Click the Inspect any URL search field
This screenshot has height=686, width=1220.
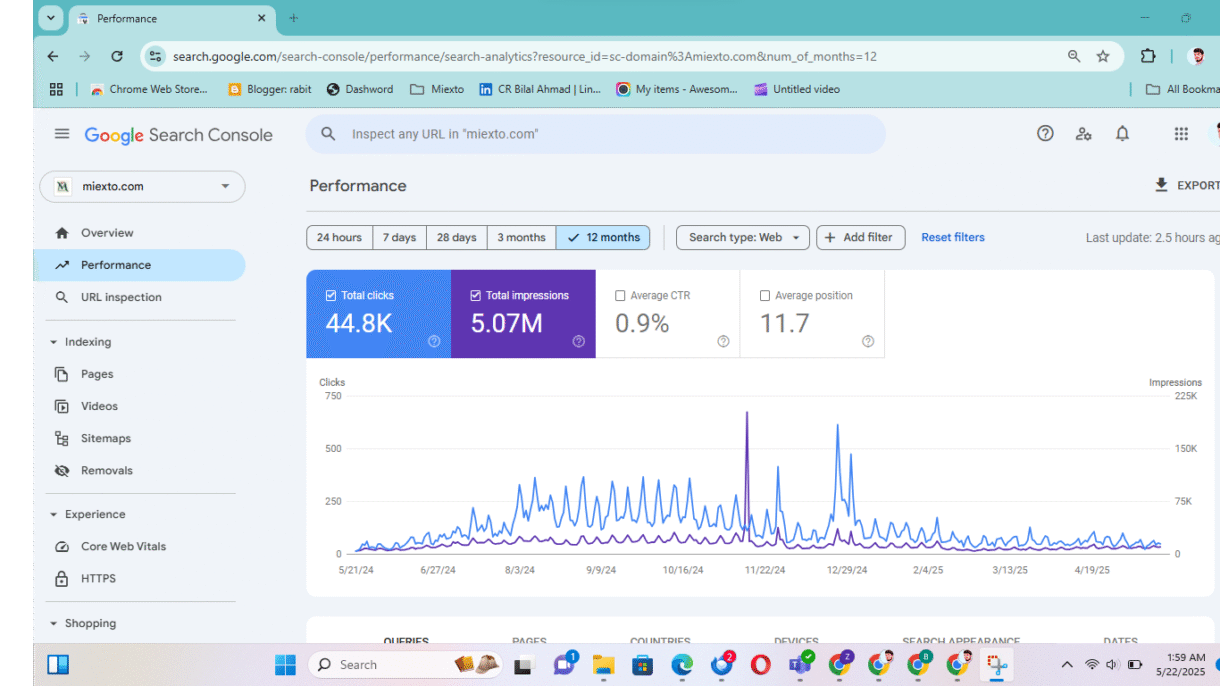pos(596,134)
